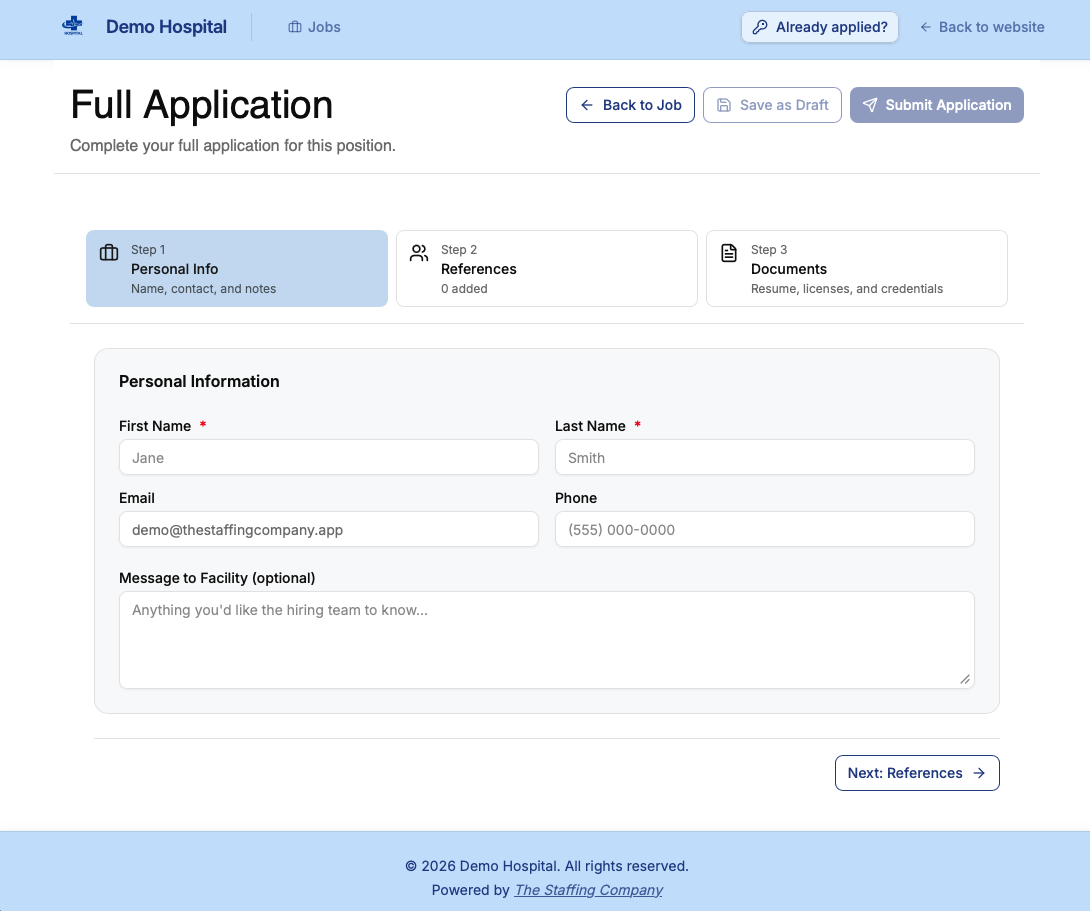The width and height of the screenshot is (1090, 911).
Task: Click the Already applied? button
Action: click(x=820, y=27)
